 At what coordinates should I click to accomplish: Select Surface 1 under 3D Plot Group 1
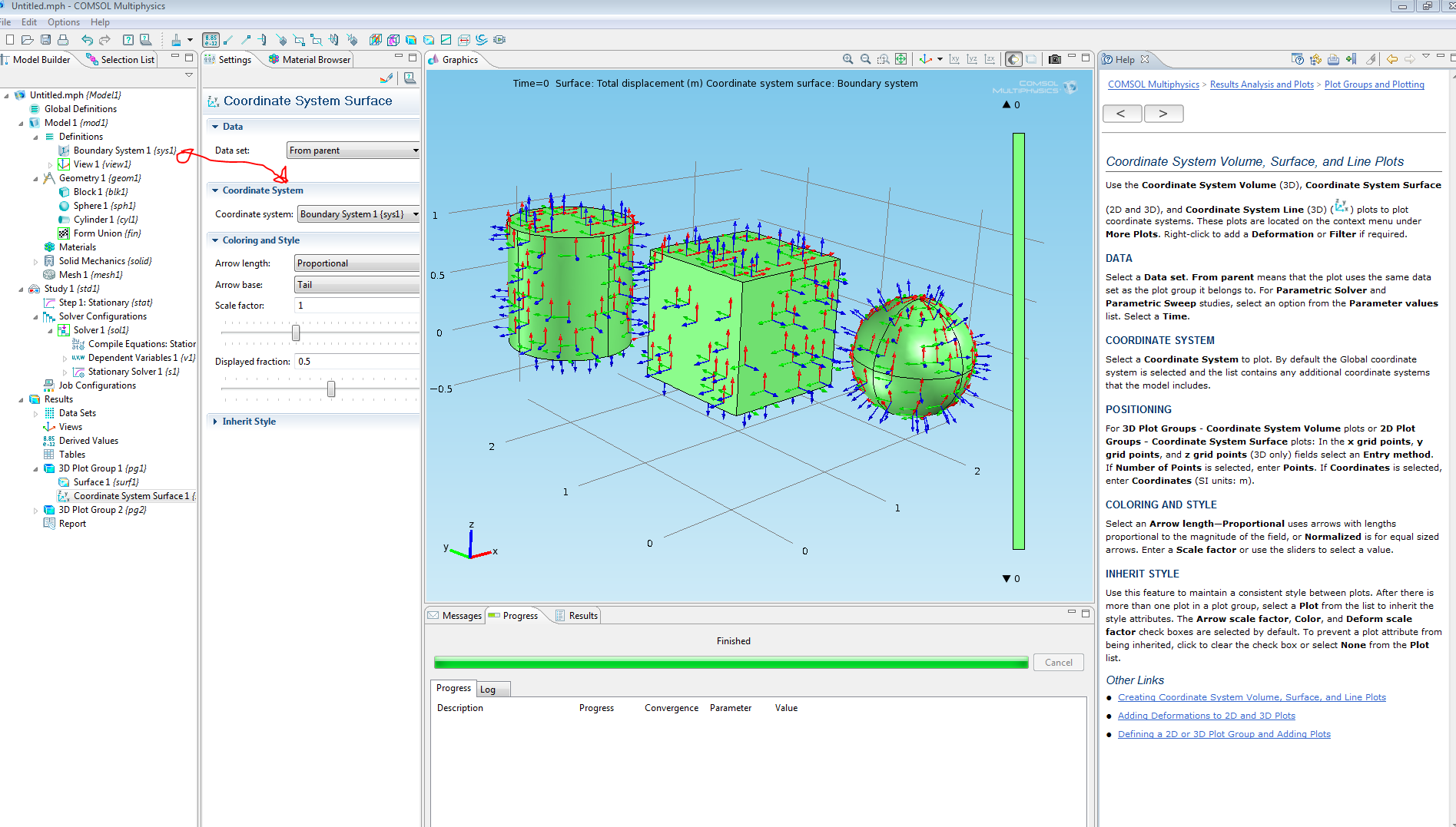99,482
